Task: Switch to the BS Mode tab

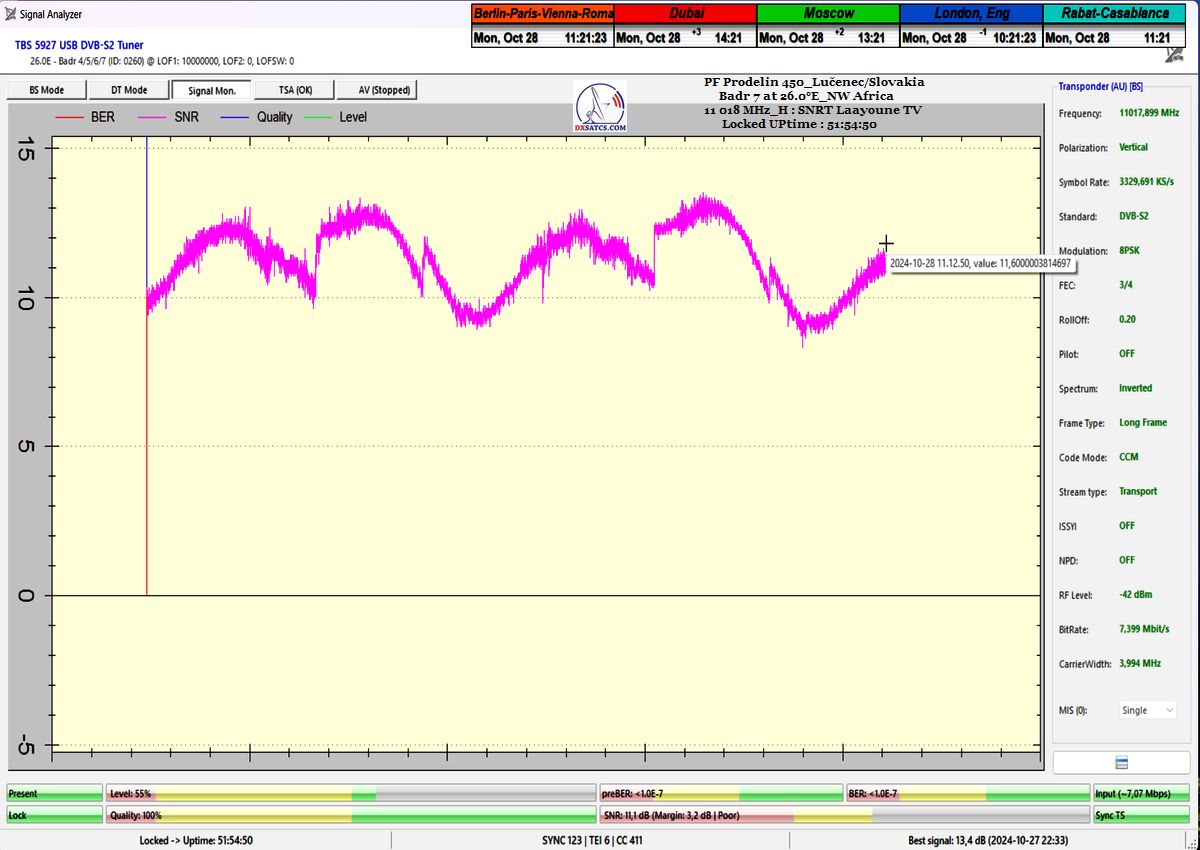Action: pyautogui.click(x=47, y=90)
